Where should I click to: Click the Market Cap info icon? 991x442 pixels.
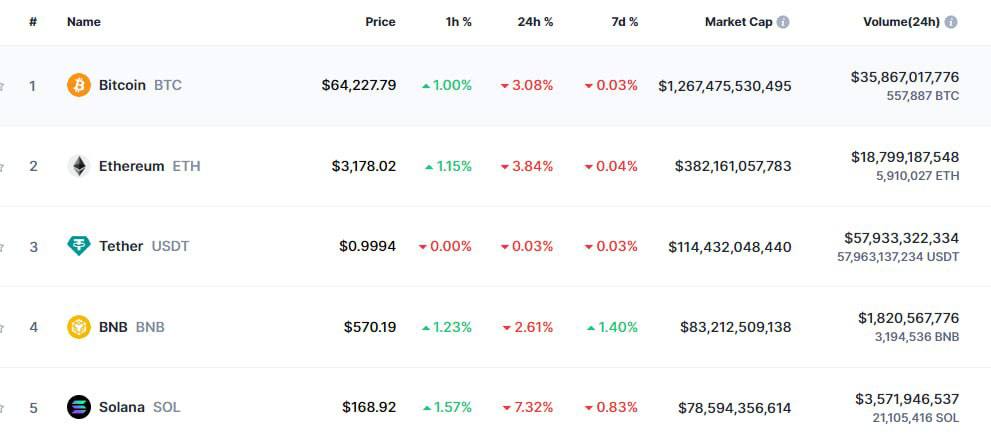[x=783, y=22]
